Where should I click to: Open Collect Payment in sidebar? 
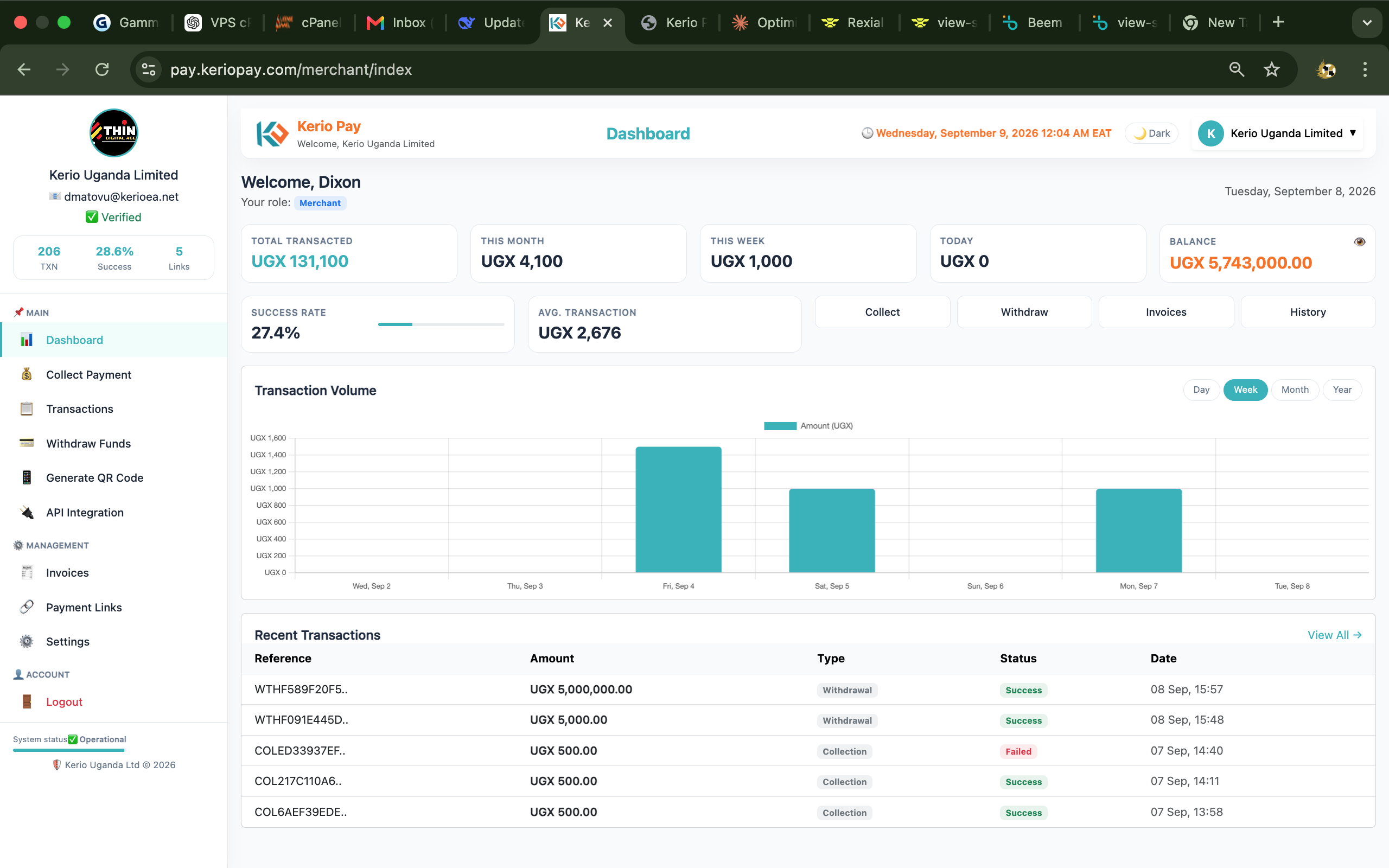coord(113,374)
